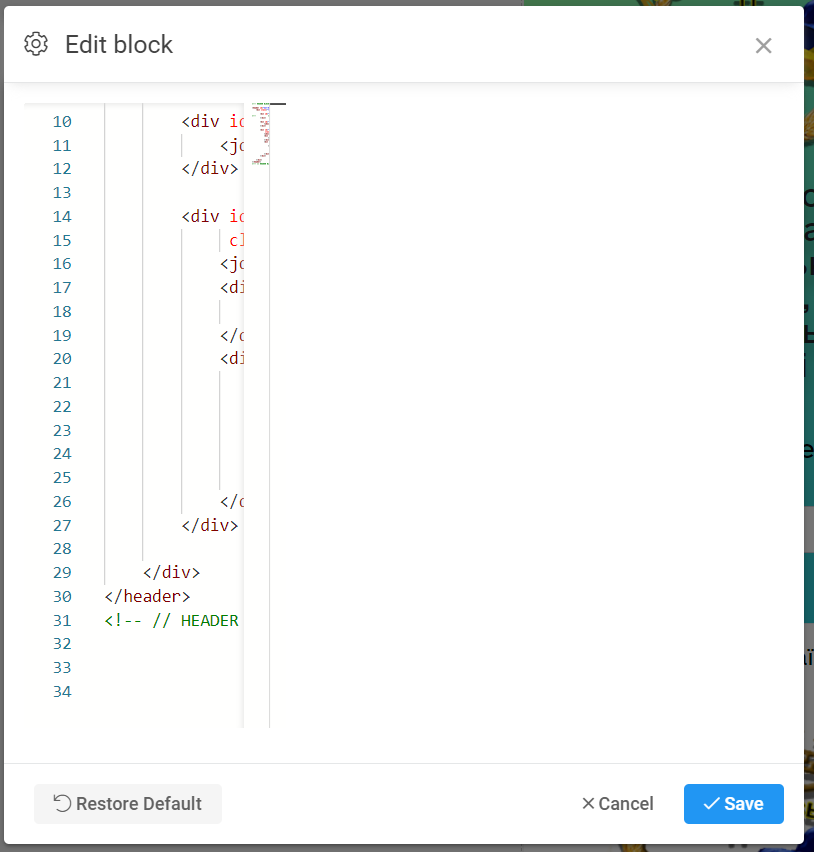Cancel the block edit

click(x=617, y=804)
